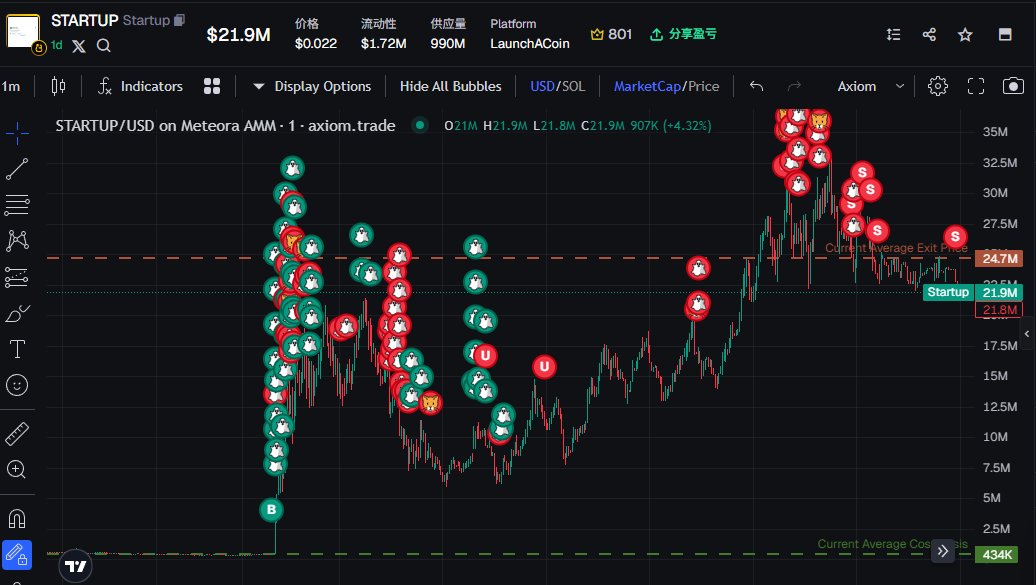
Task: Click the lowest red U bubble
Action: coord(544,367)
